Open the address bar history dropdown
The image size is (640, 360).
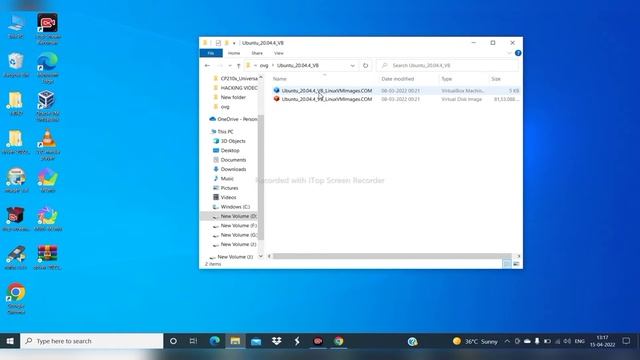coord(352,65)
